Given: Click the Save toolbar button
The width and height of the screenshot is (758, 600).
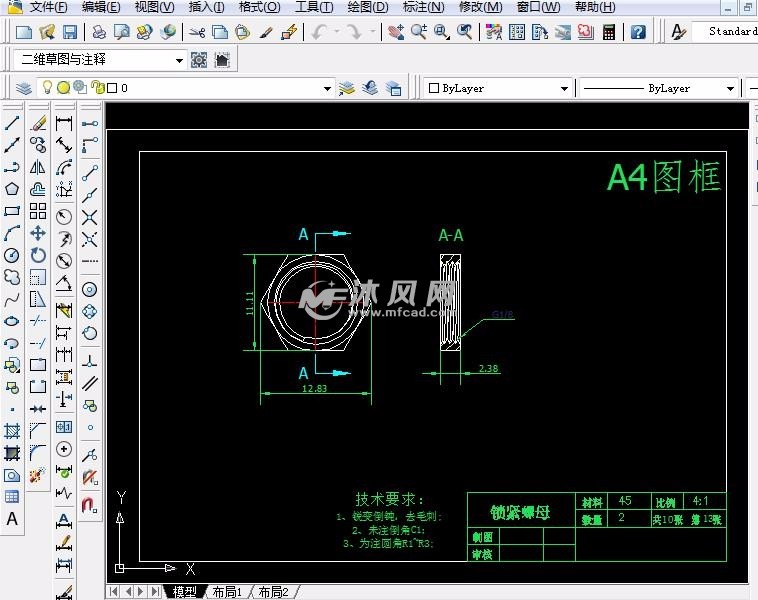Looking at the screenshot, I should click(70, 32).
